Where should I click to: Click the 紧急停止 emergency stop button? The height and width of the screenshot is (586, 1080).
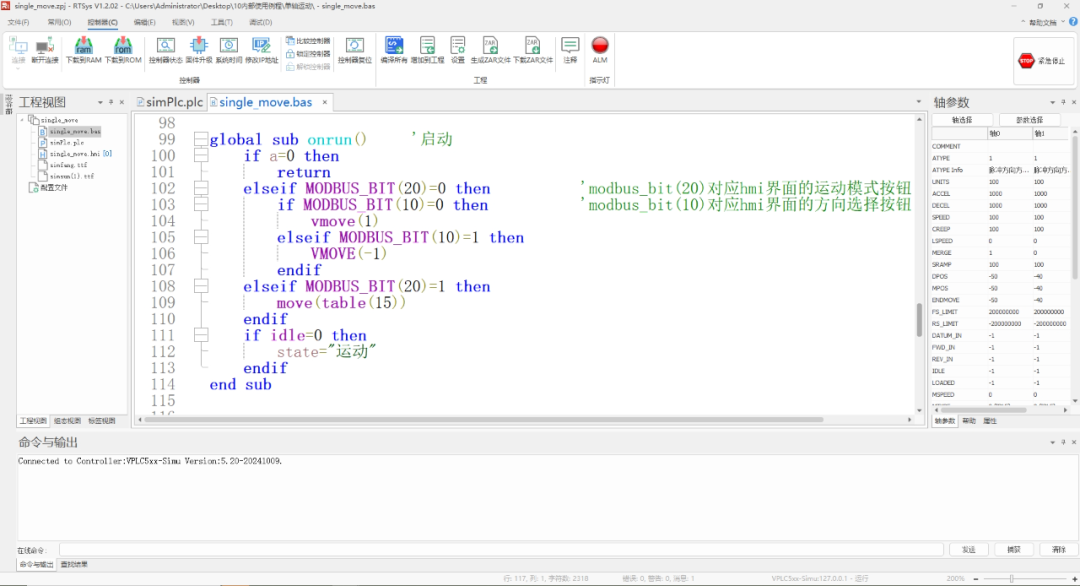coord(1041,61)
